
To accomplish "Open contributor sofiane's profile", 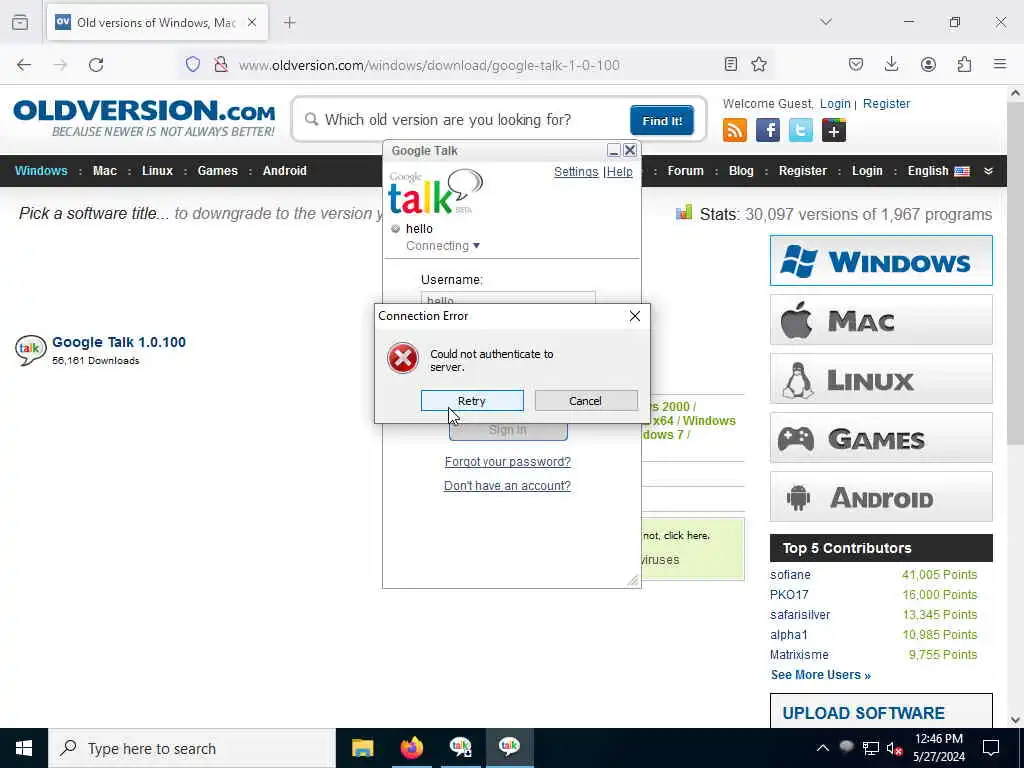I will pos(790,575).
